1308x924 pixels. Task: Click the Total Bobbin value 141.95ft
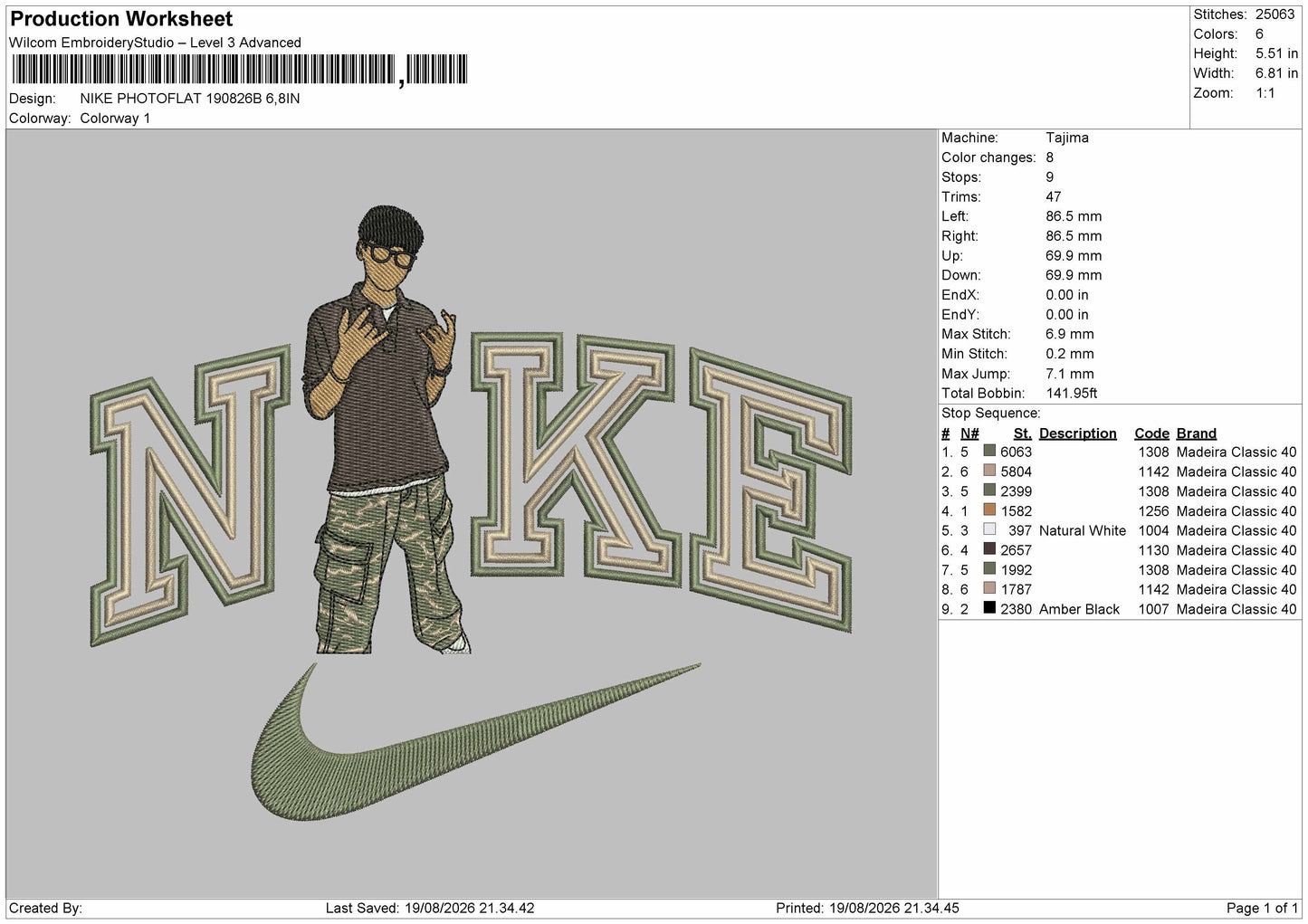pos(1072,394)
